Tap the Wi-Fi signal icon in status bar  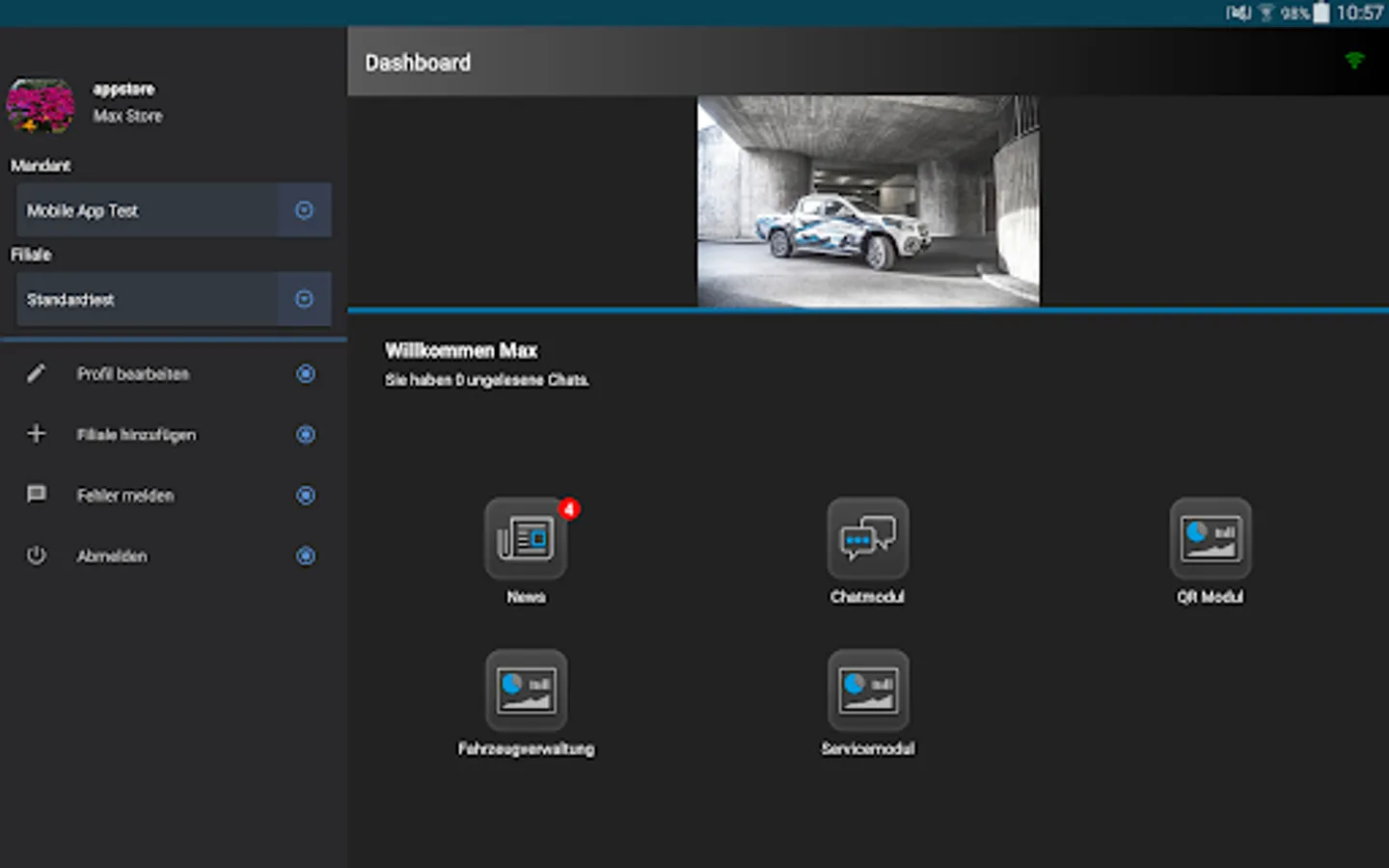1266,13
